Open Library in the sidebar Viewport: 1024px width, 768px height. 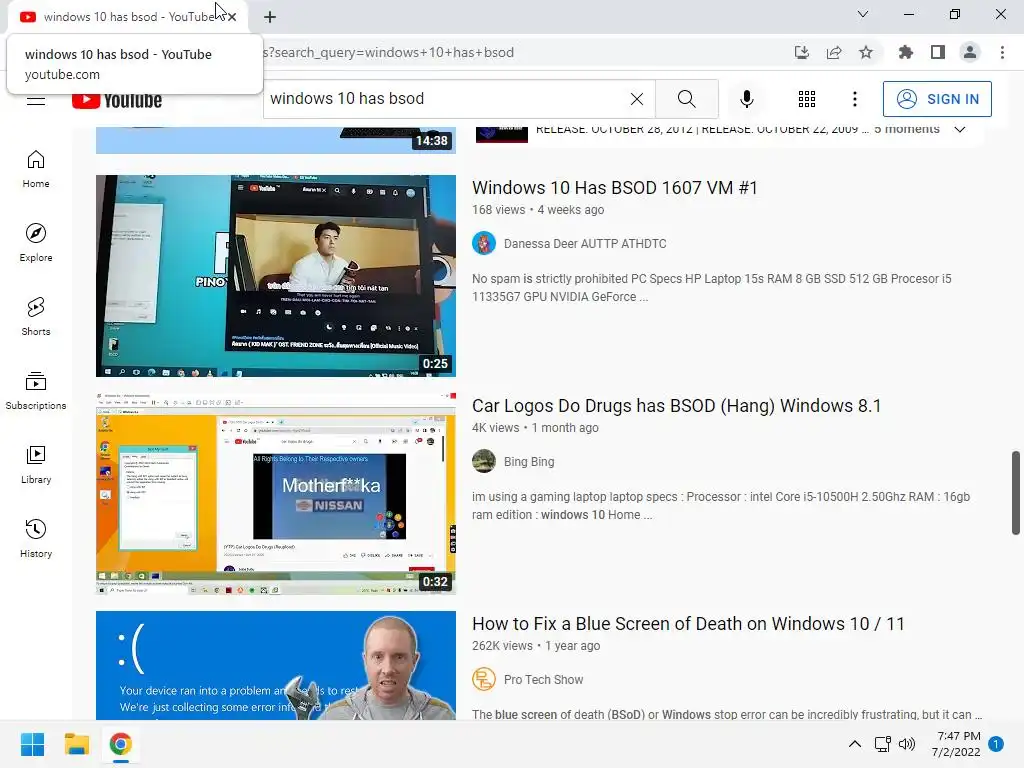[36, 464]
